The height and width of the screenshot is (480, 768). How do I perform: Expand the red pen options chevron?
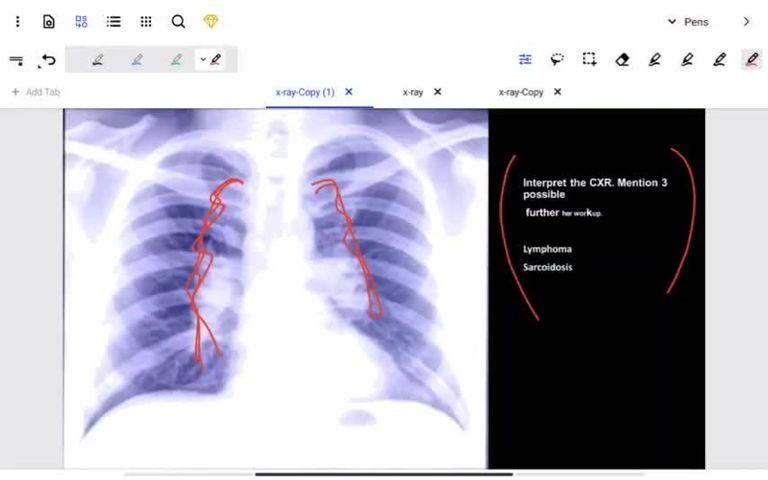(x=203, y=60)
